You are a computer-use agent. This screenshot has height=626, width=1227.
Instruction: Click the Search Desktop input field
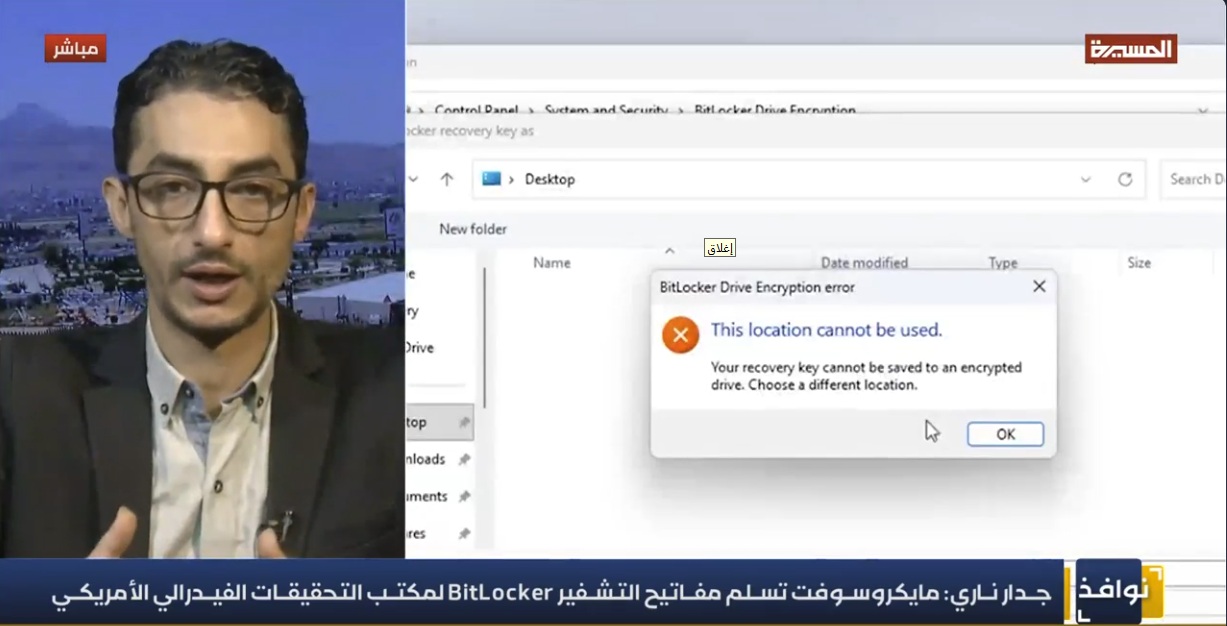[x=1194, y=180]
